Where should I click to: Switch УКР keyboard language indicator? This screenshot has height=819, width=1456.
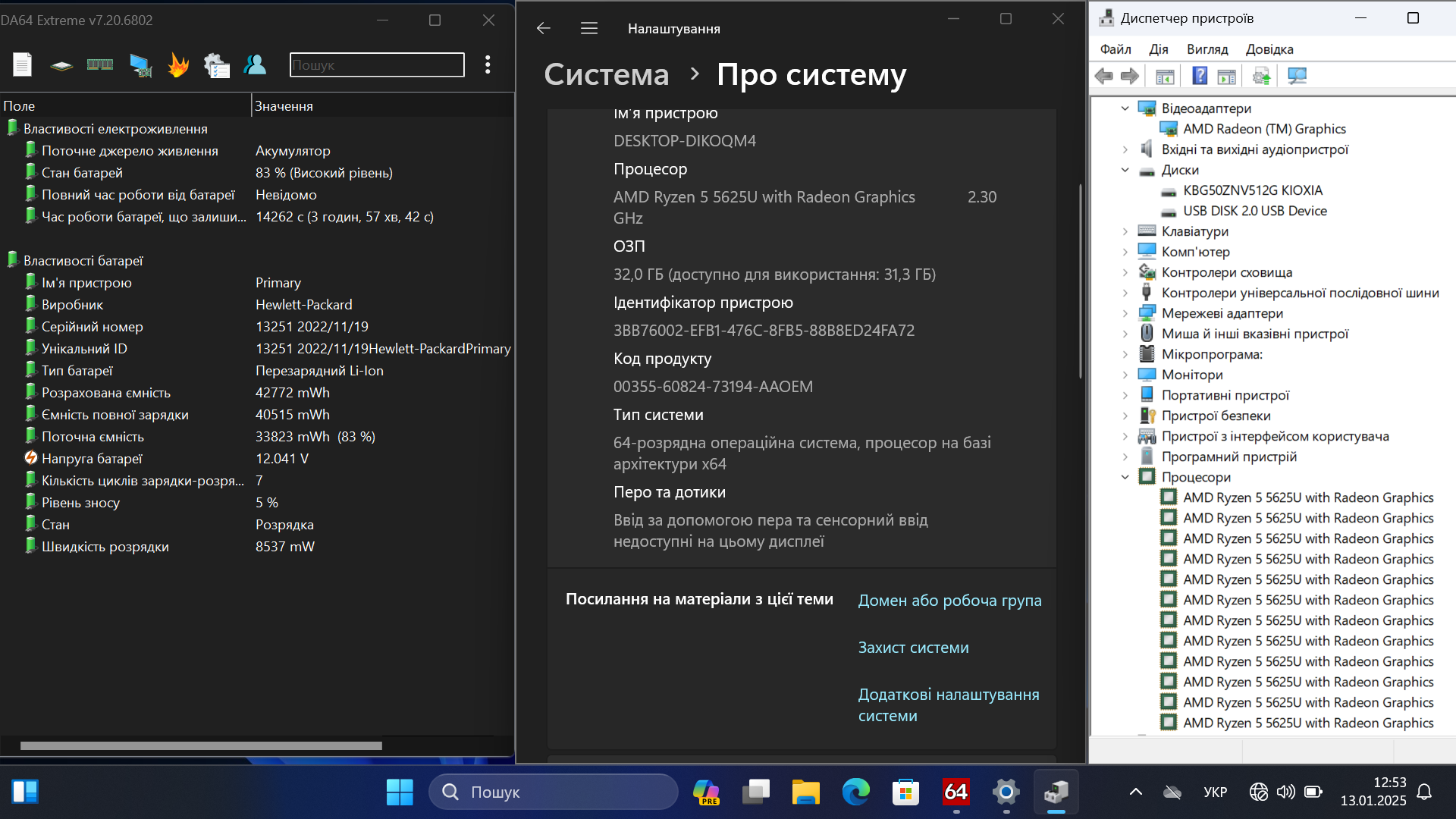tap(1215, 792)
